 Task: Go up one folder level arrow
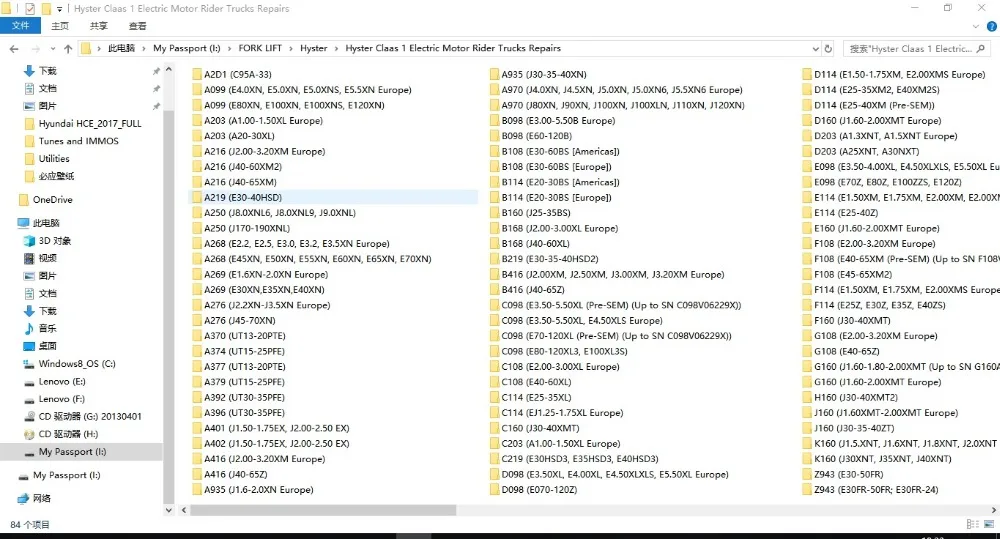pos(68,48)
